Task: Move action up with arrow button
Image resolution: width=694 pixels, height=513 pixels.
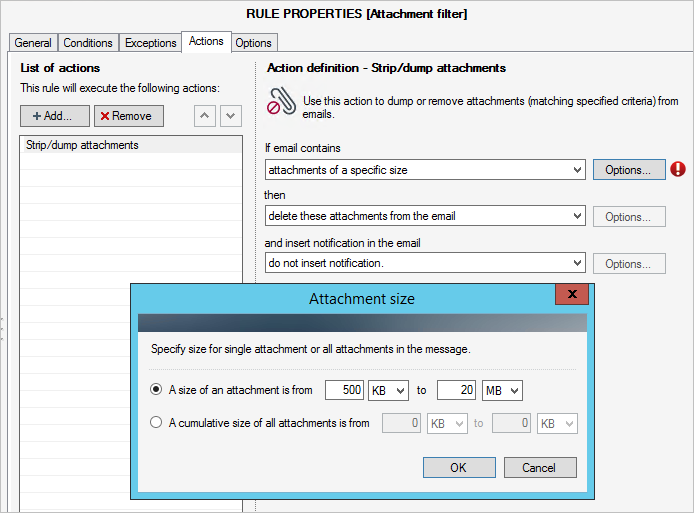Action: (x=204, y=116)
